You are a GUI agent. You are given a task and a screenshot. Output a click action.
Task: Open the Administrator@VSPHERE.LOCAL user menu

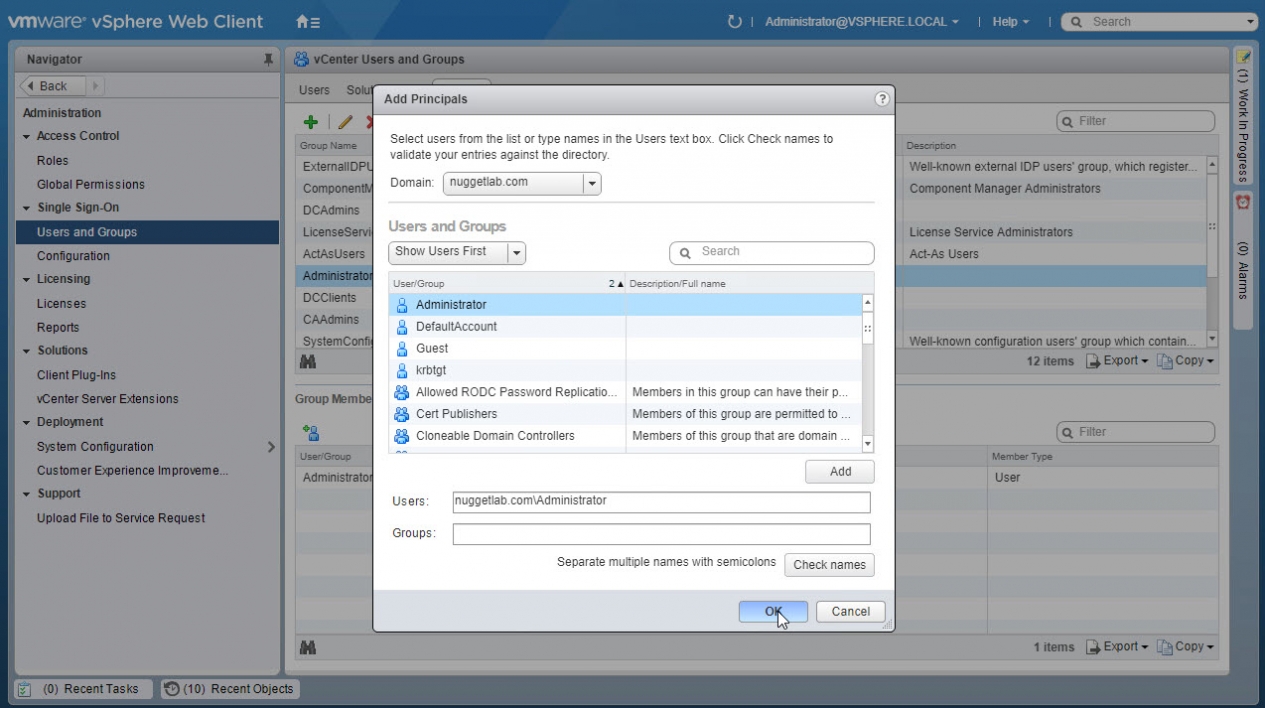(861, 21)
